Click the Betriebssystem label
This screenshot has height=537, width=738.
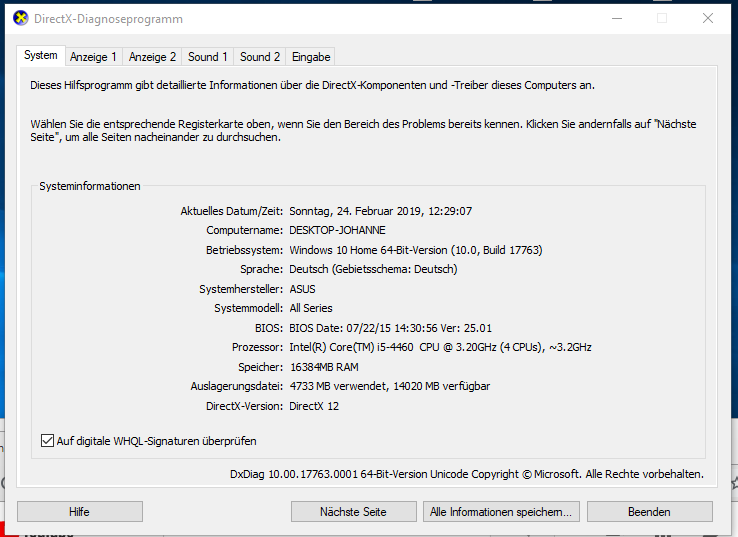[x=244, y=250]
